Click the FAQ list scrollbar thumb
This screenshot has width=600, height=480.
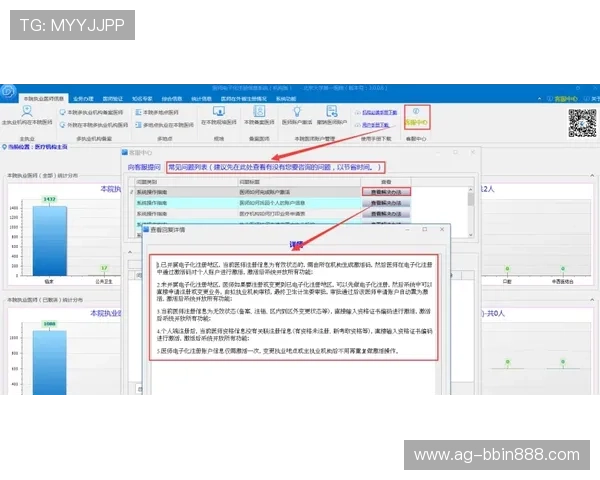(x=471, y=199)
